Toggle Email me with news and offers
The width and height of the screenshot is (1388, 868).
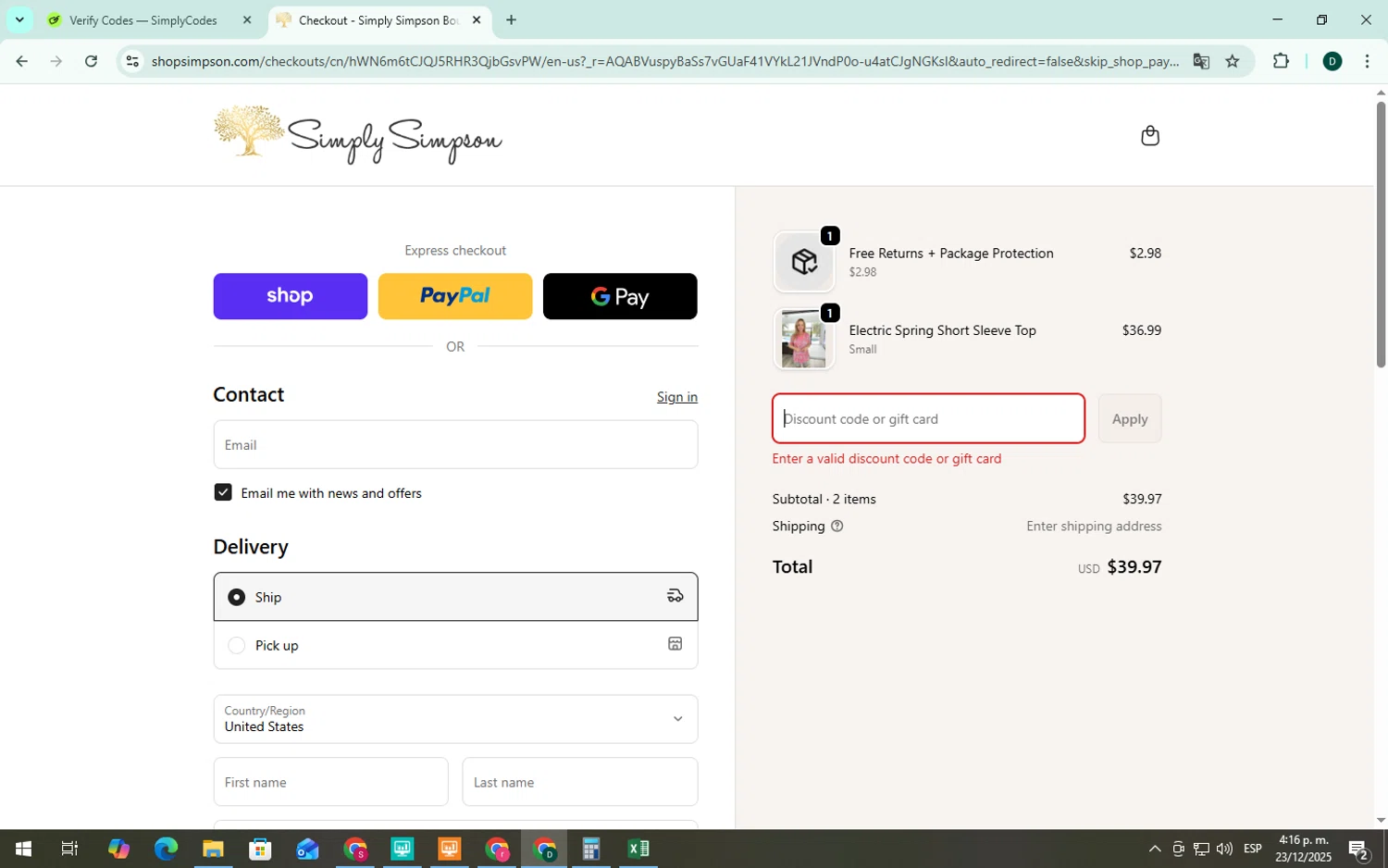coord(223,492)
